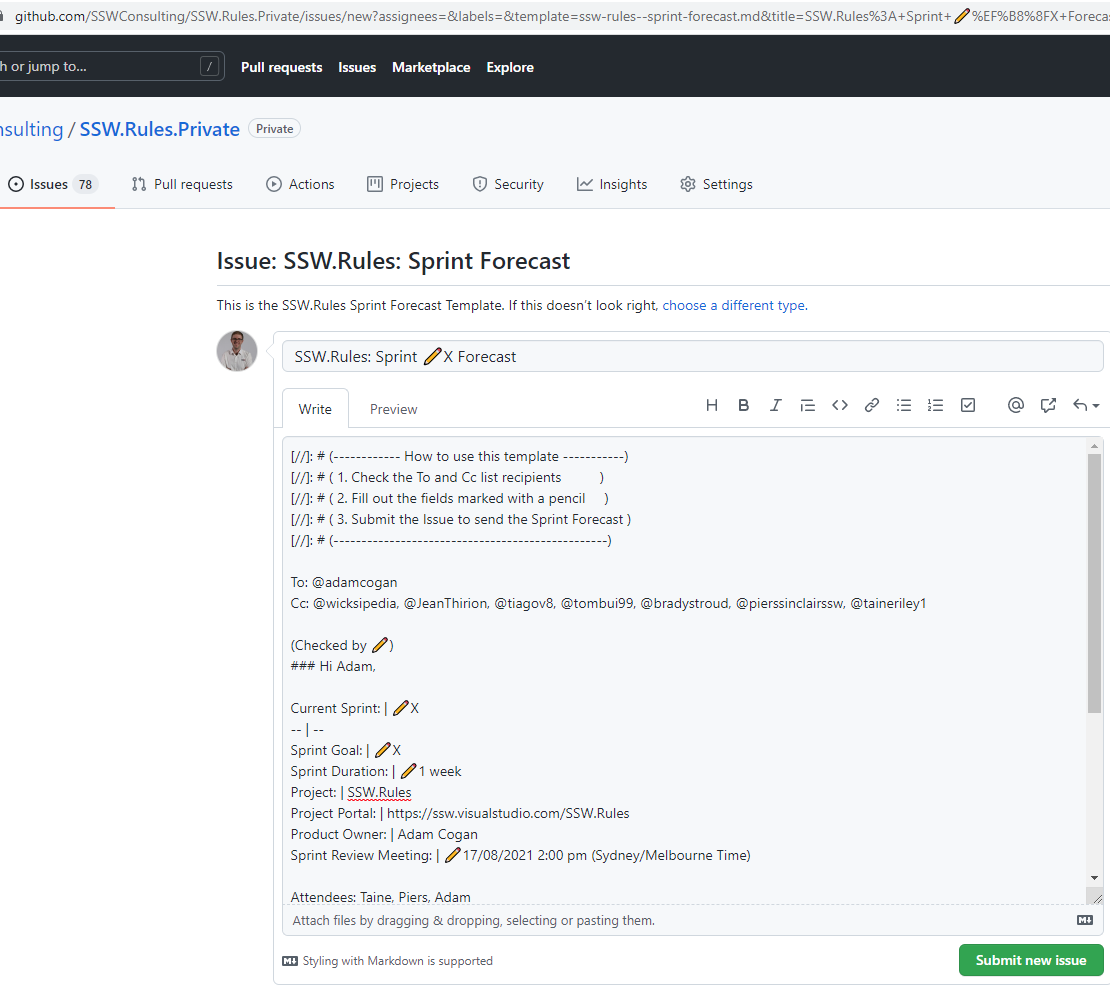The height and width of the screenshot is (987, 1110).
Task: Open the saved replies dropdown
Action: tap(1086, 405)
